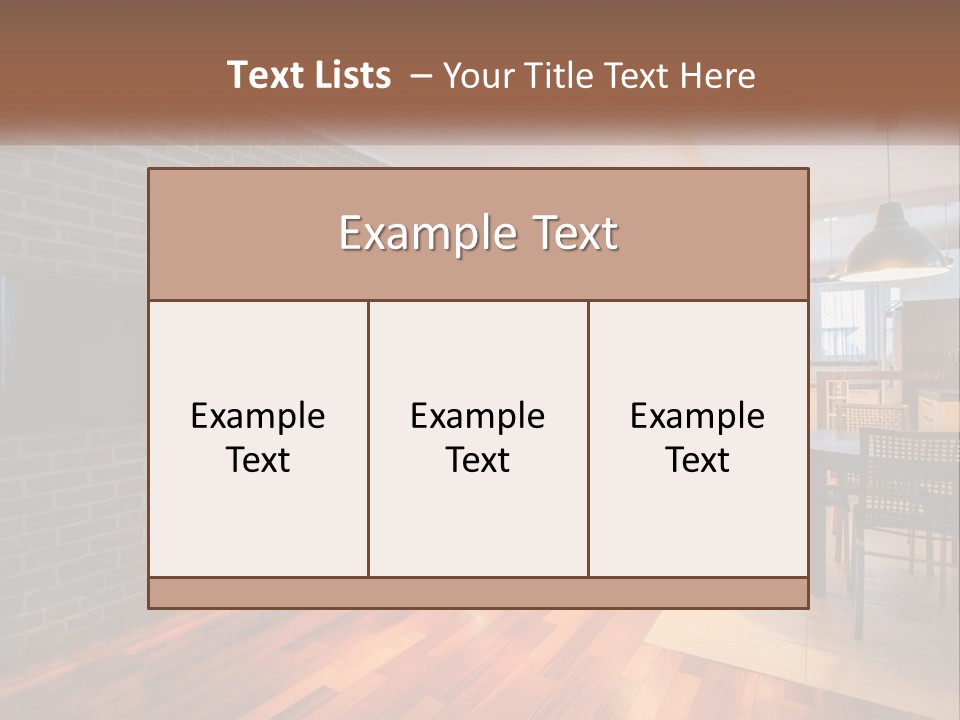960x720 pixels.
Task: Select the large "Example Text" header box
Action: click(478, 234)
